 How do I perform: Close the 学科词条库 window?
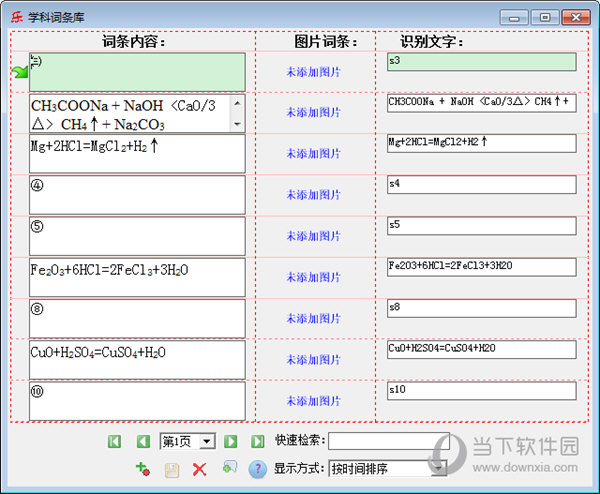click(x=576, y=18)
